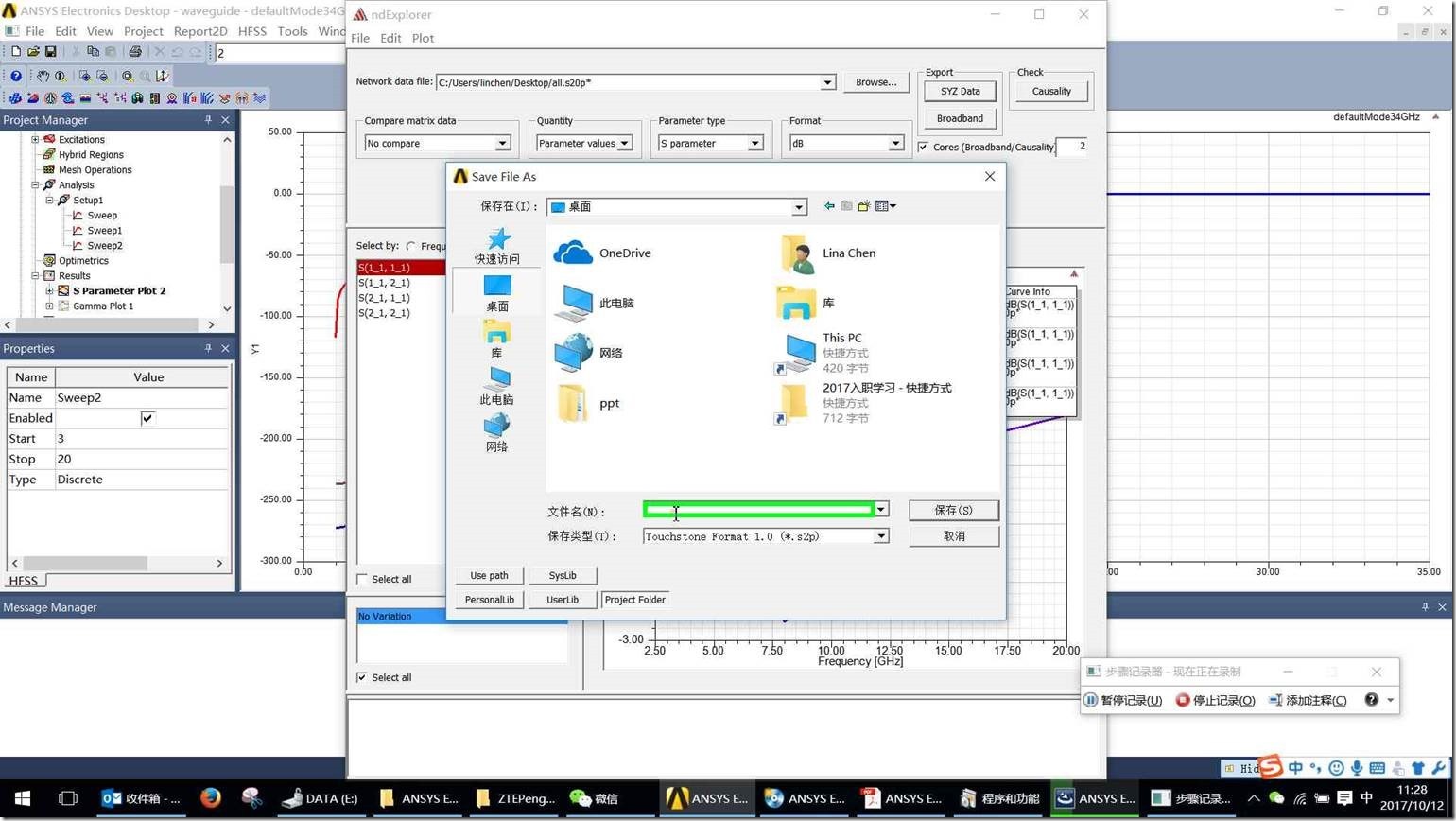
Task: Open WeChat 微信 from the taskbar
Action: point(594,798)
